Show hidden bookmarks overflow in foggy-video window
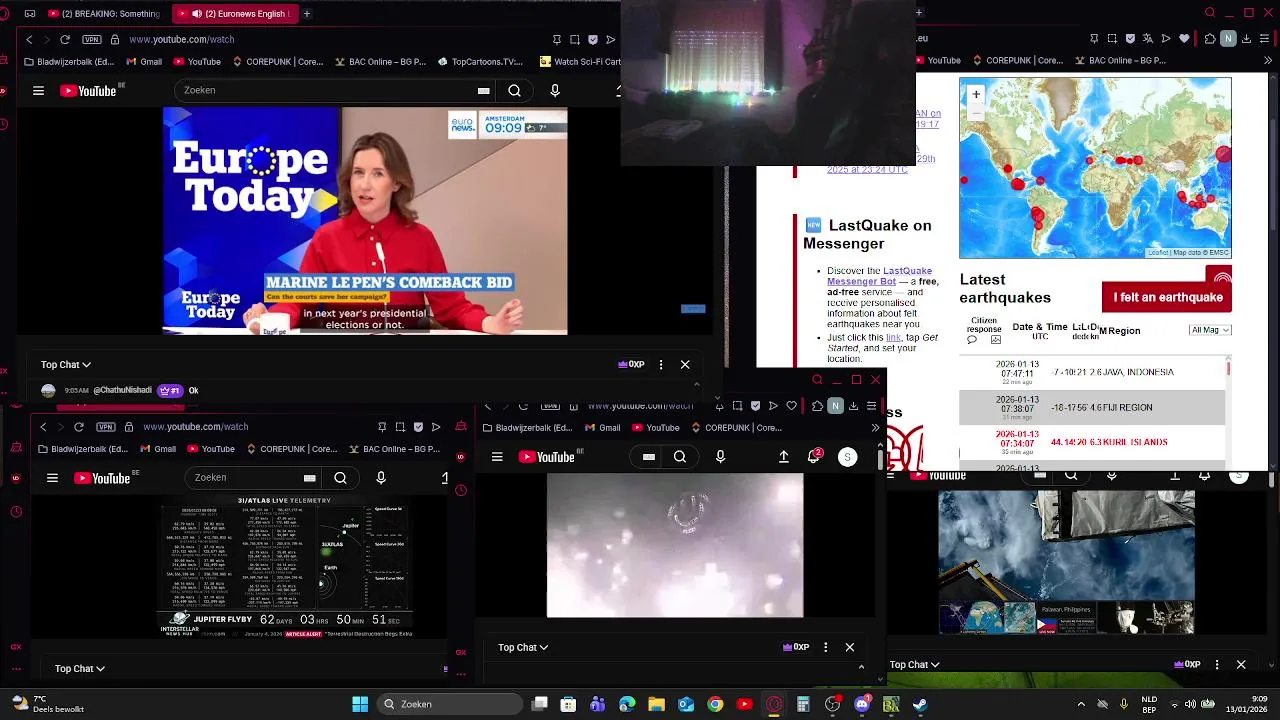Viewport: 1280px width, 720px height. [875, 428]
